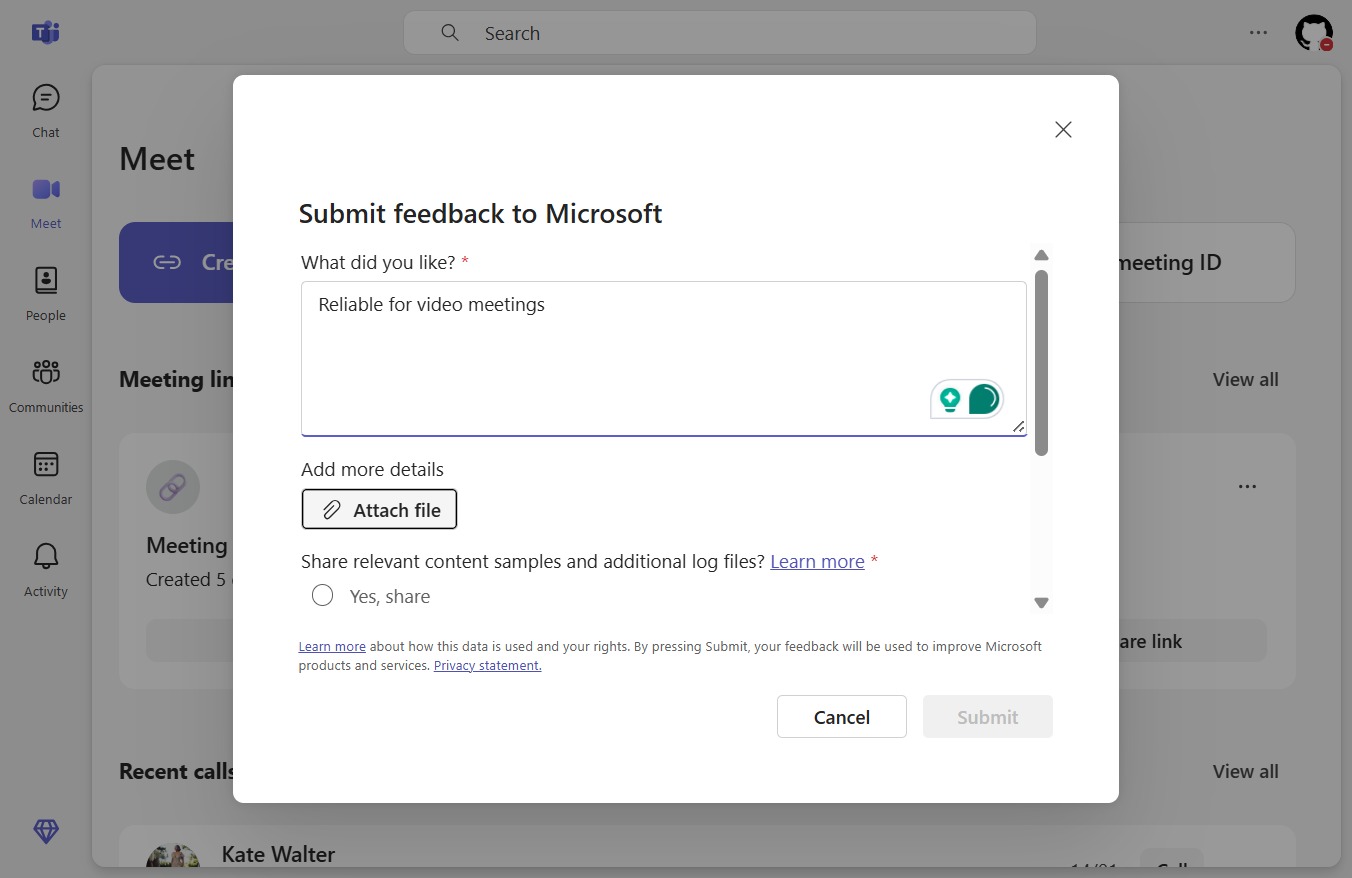Click the disabled Submit button

coord(988,717)
